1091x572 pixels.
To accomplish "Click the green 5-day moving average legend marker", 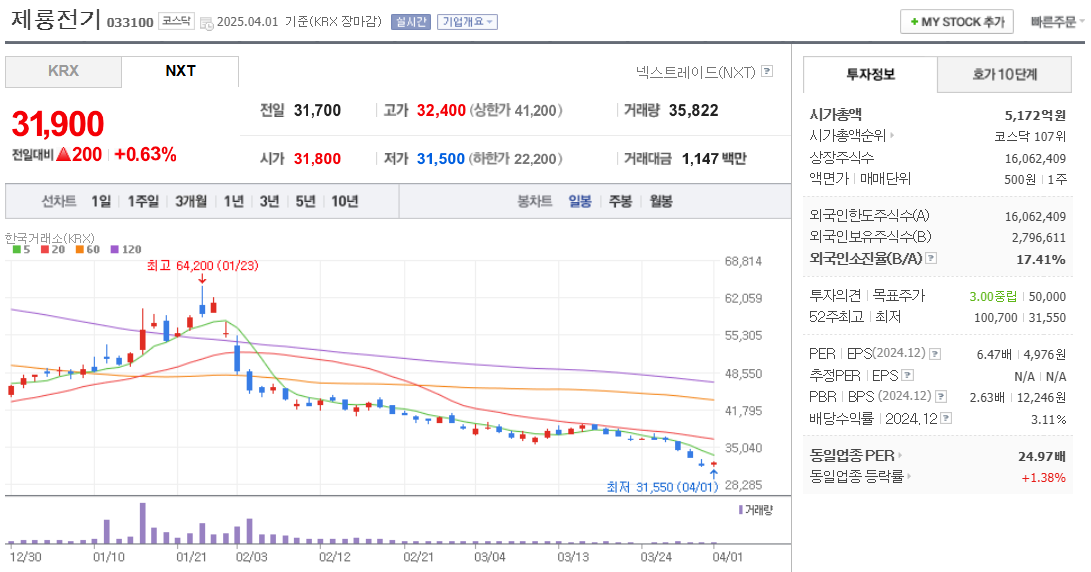I will coord(17,249).
